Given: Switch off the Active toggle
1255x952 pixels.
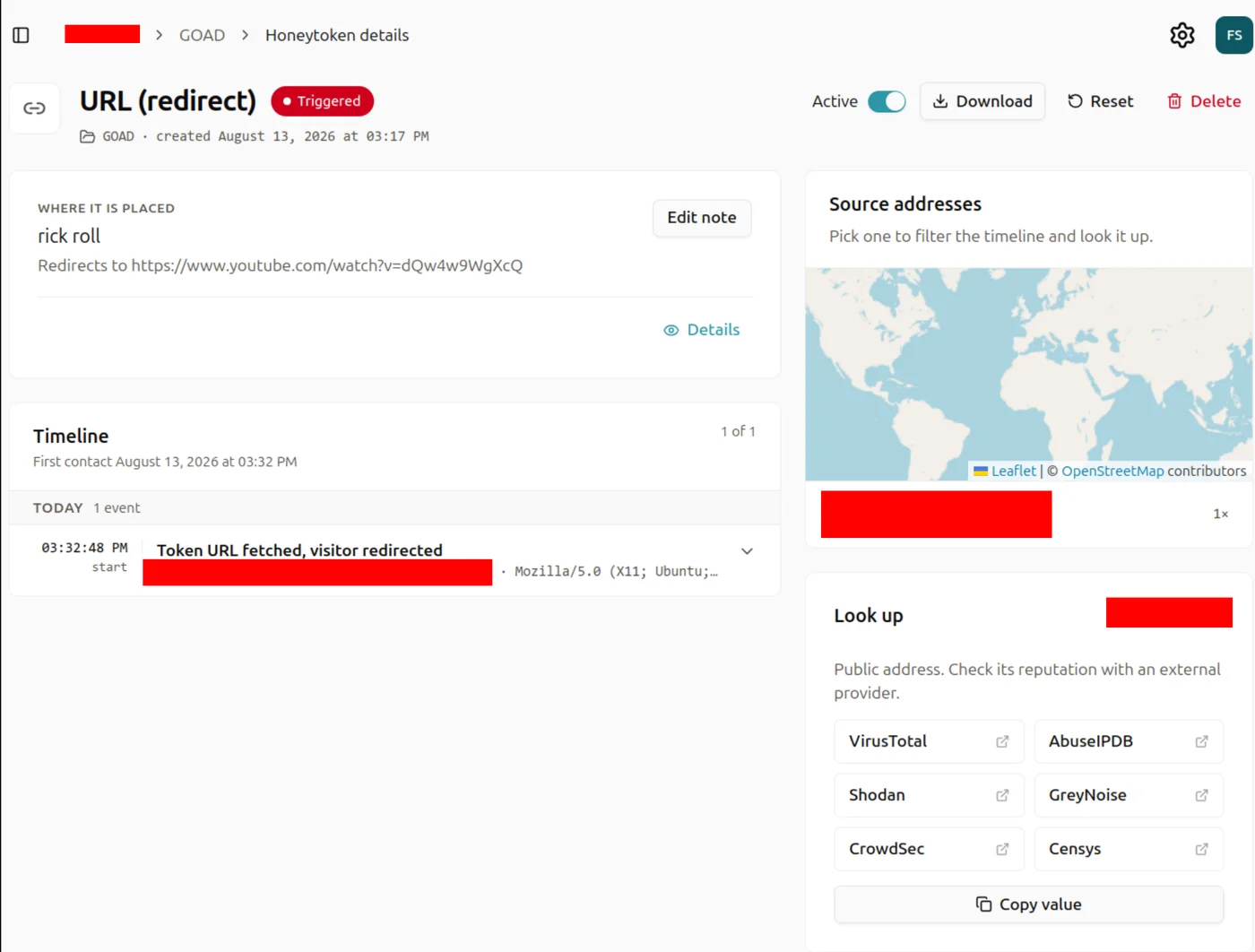Looking at the screenshot, I should [x=887, y=101].
